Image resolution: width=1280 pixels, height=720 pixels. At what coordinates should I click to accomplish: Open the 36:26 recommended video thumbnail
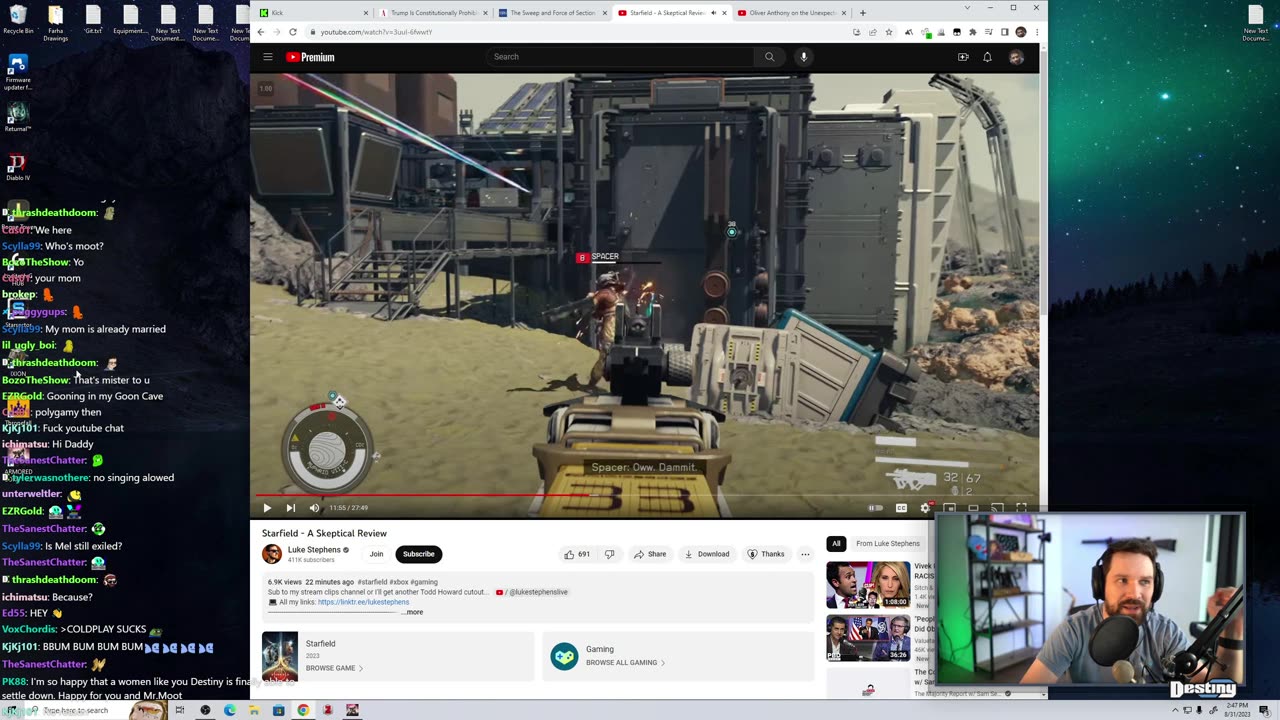[x=867, y=637]
